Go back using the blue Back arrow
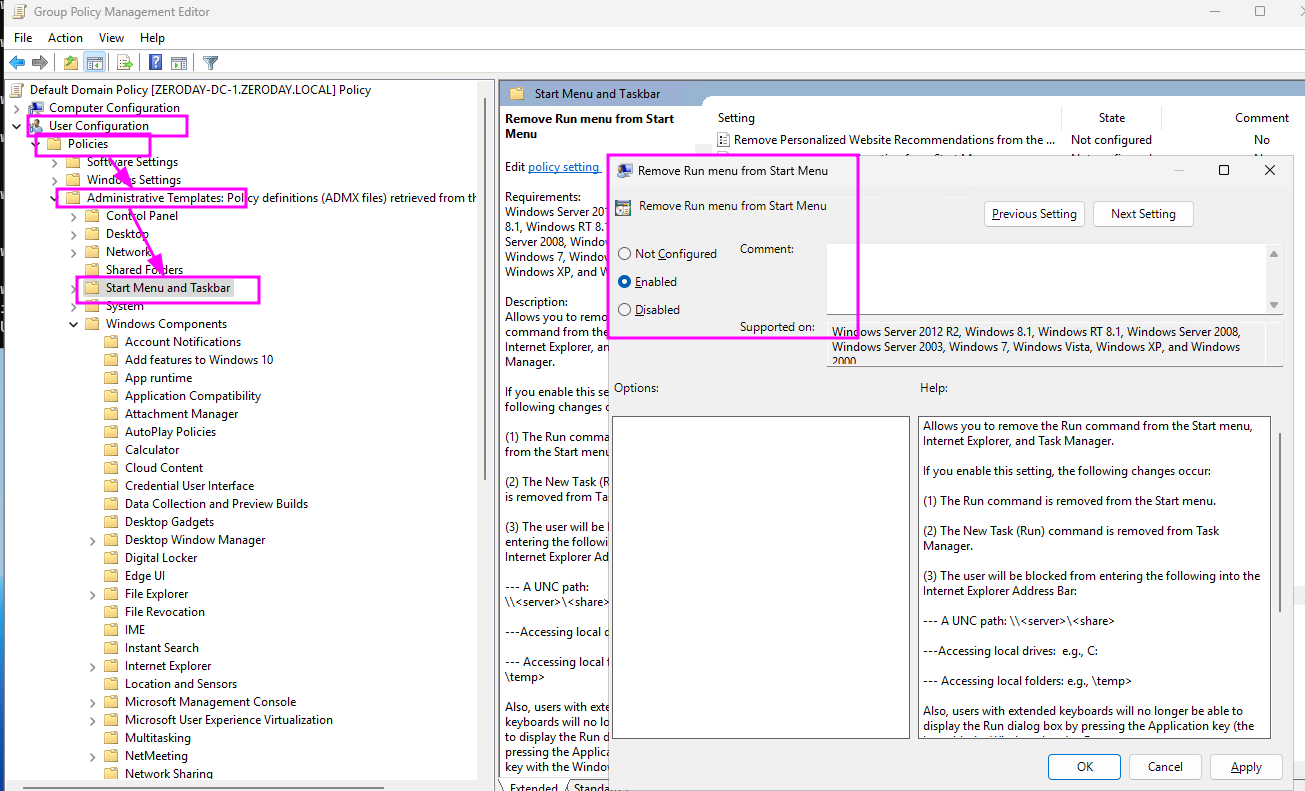Image resolution: width=1305 pixels, height=791 pixels. point(17,63)
